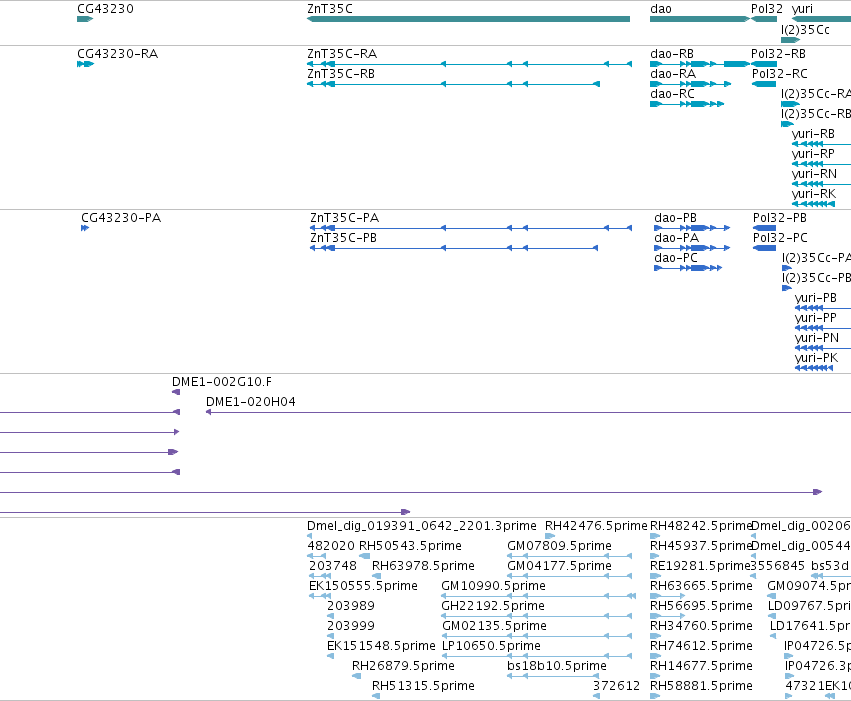Click the l(2)35Cc gene label
This screenshot has width=851, height=701.
805,30
